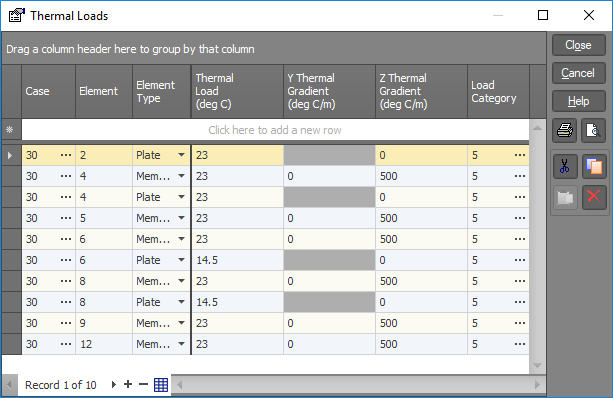The height and width of the screenshot is (398, 613).
Task: Open Element Type dropdown for element 2 Plate row
Action: 181,155
